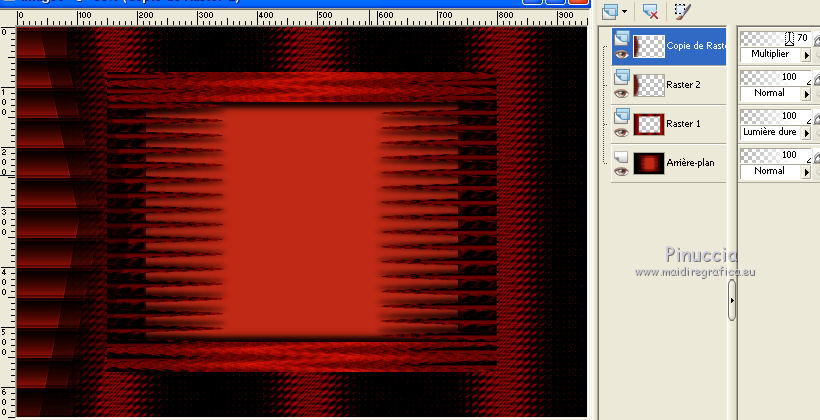Click the Raster 2 layer name
The width and height of the screenshot is (820, 420).
click(684, 85)
